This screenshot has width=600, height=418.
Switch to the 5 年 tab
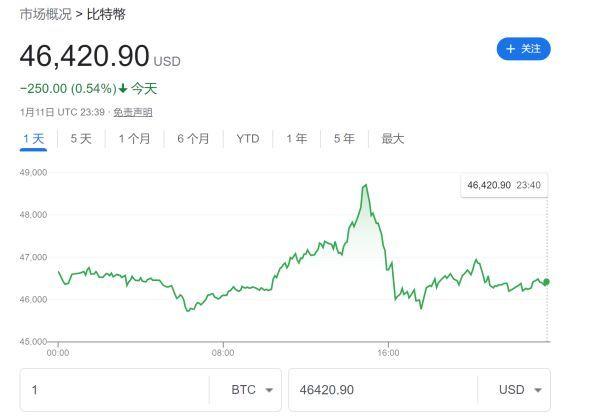click(x=344, y=139)
